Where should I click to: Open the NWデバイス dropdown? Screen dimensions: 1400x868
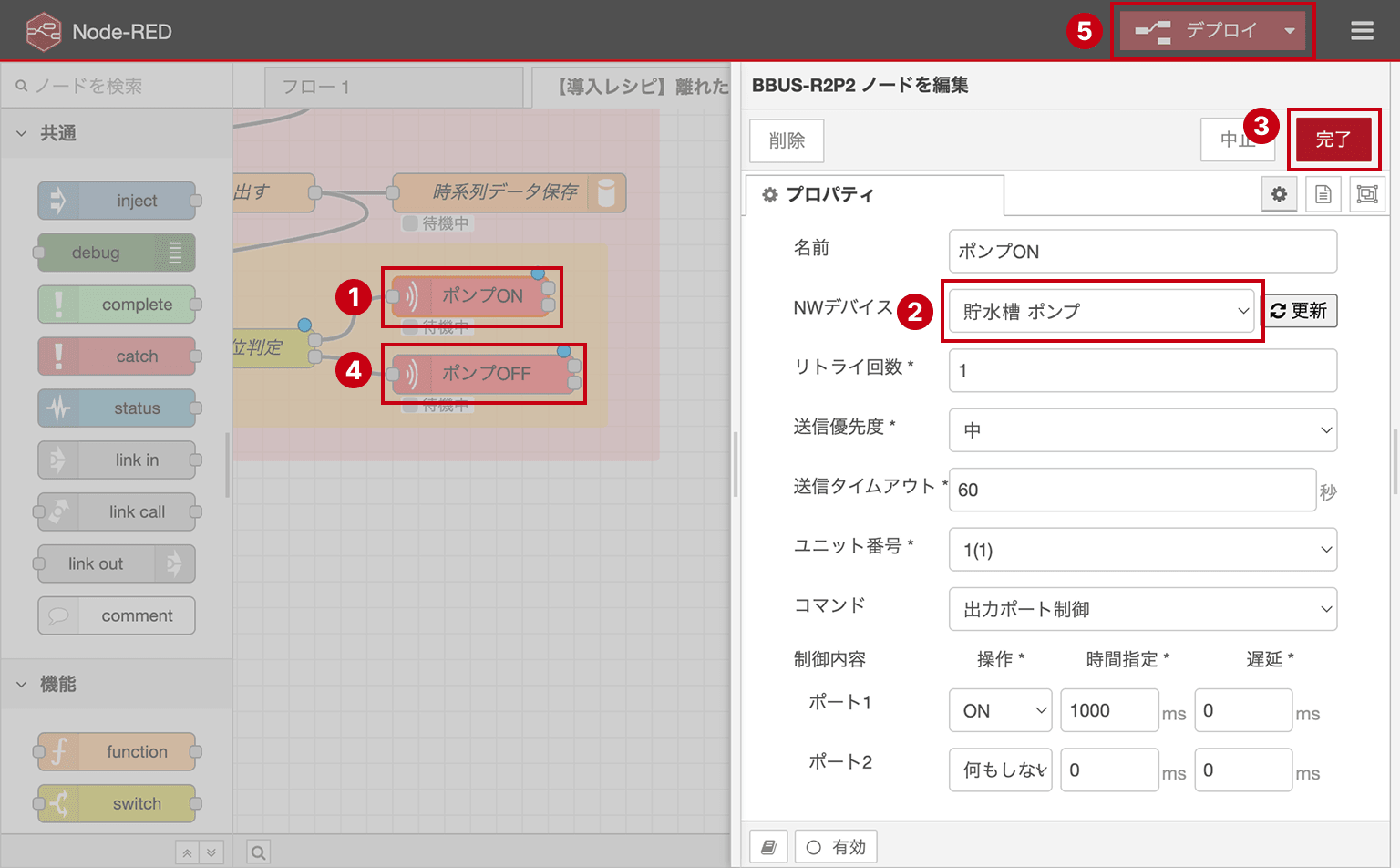pos(1101,311)
